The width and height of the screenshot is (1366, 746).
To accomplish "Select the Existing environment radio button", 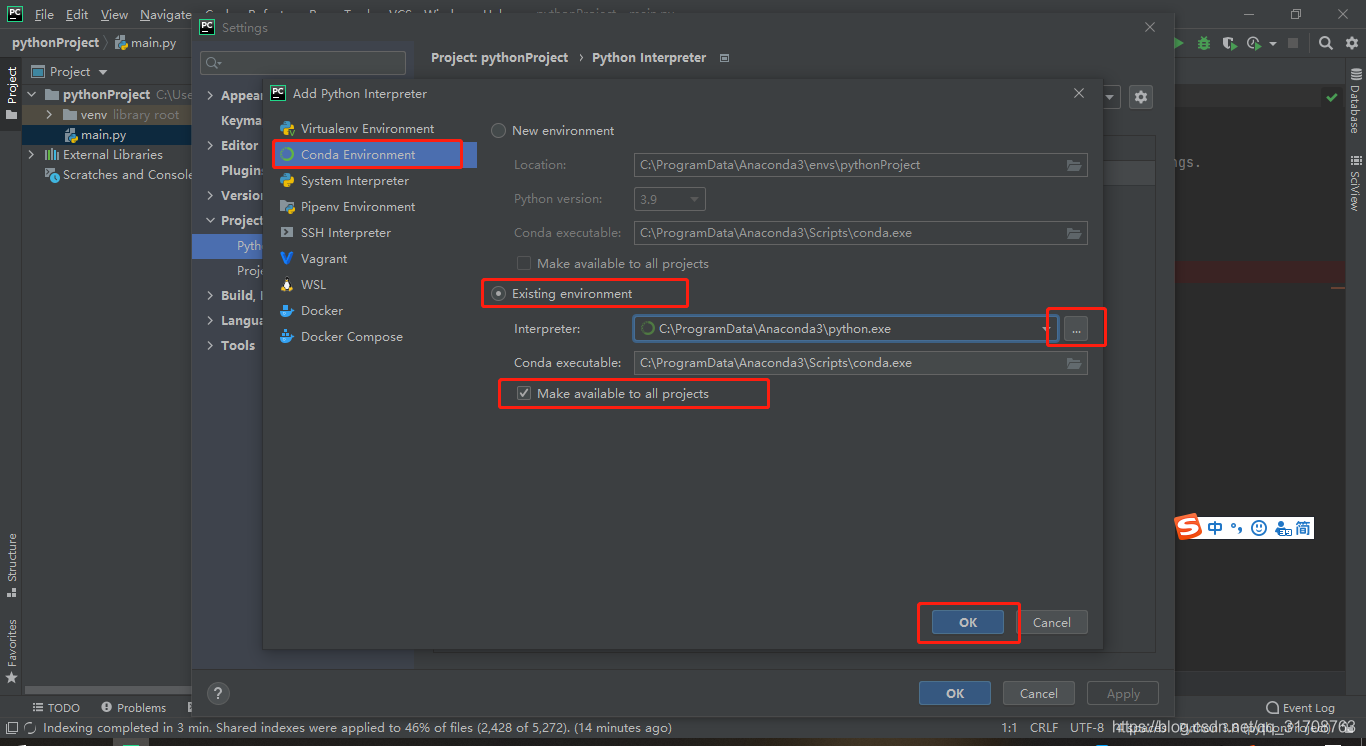I will (499, 294).
